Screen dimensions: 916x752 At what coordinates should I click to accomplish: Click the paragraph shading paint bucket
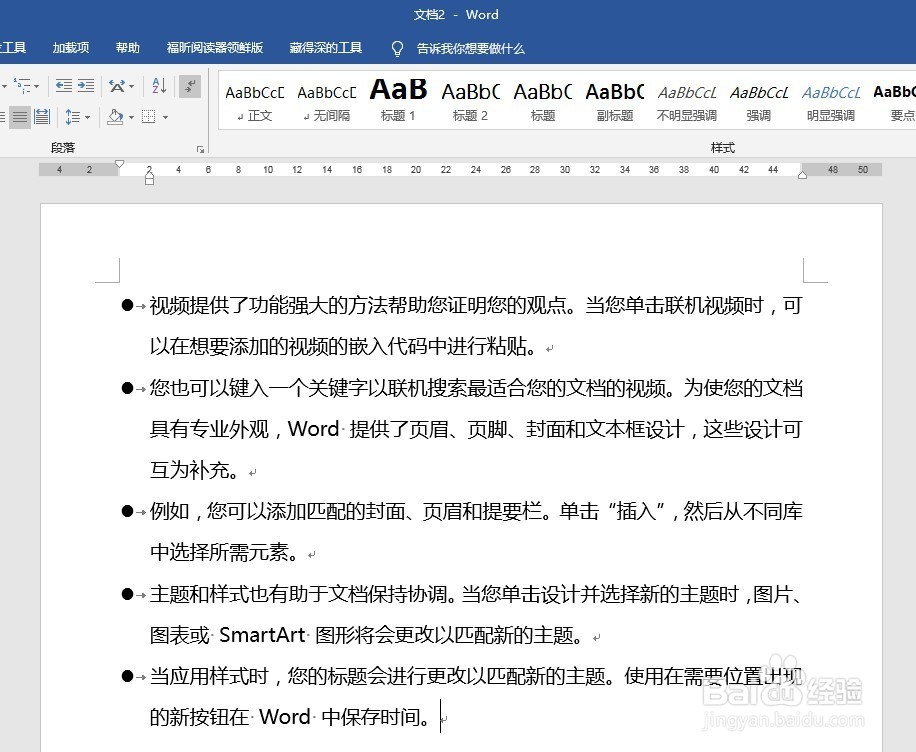115,117
